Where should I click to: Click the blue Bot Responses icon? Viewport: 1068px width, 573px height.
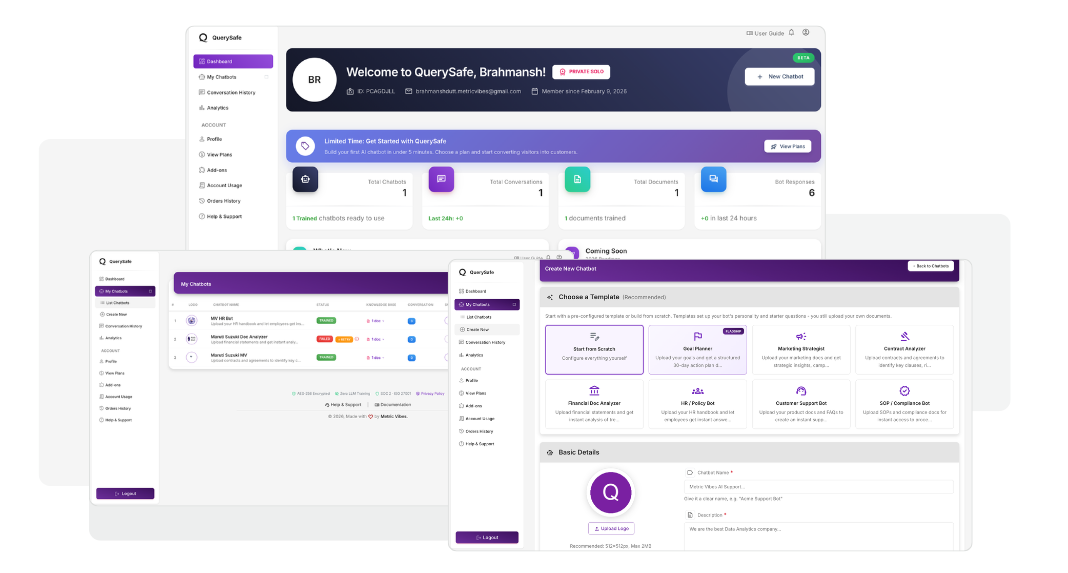point(714,179)
